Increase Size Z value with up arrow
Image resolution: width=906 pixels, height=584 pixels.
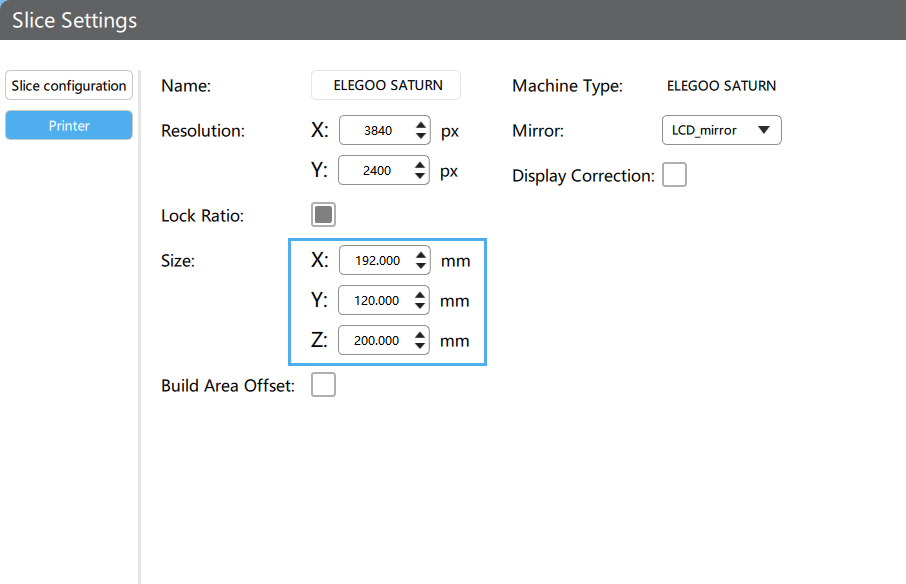point(420,335)
